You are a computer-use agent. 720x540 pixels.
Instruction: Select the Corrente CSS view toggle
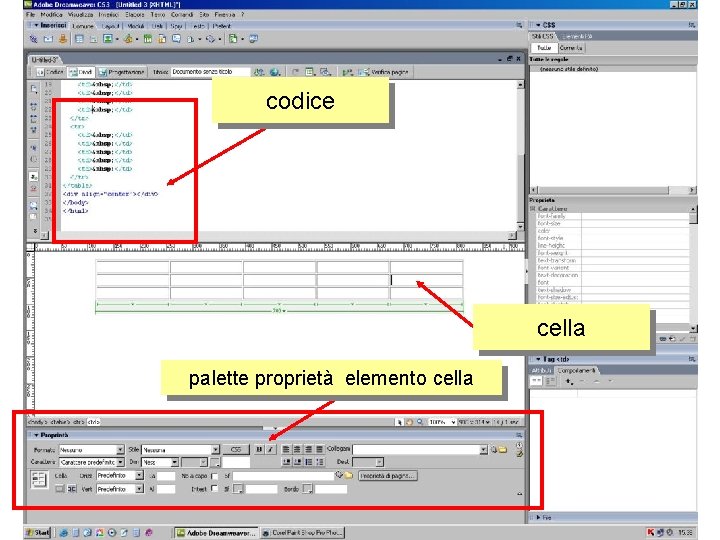click(571, 48)
